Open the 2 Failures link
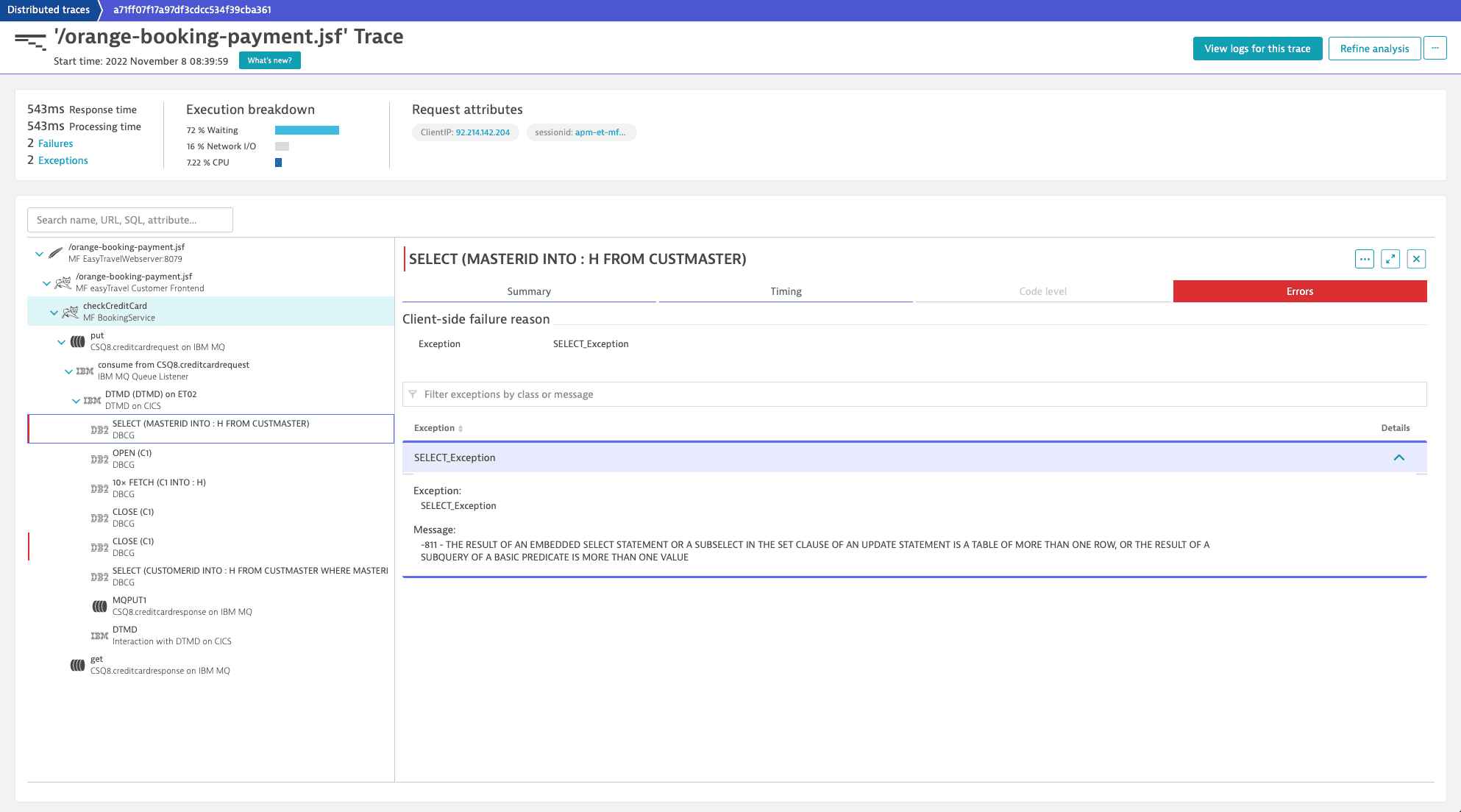The width and height of the screenshot is (1461, 812). [55, 143]
